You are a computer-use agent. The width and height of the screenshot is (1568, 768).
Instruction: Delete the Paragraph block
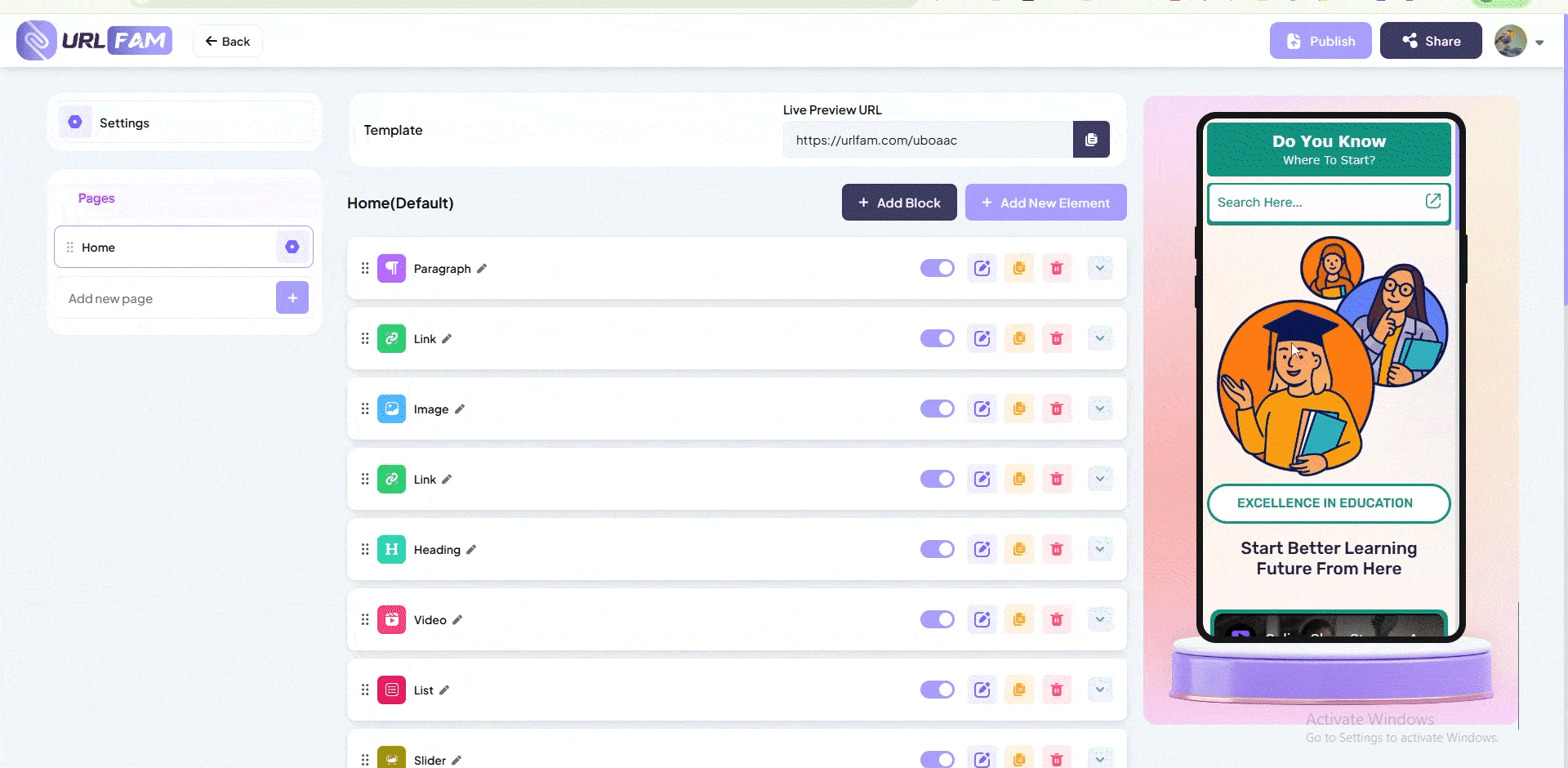coord(1056,269)
